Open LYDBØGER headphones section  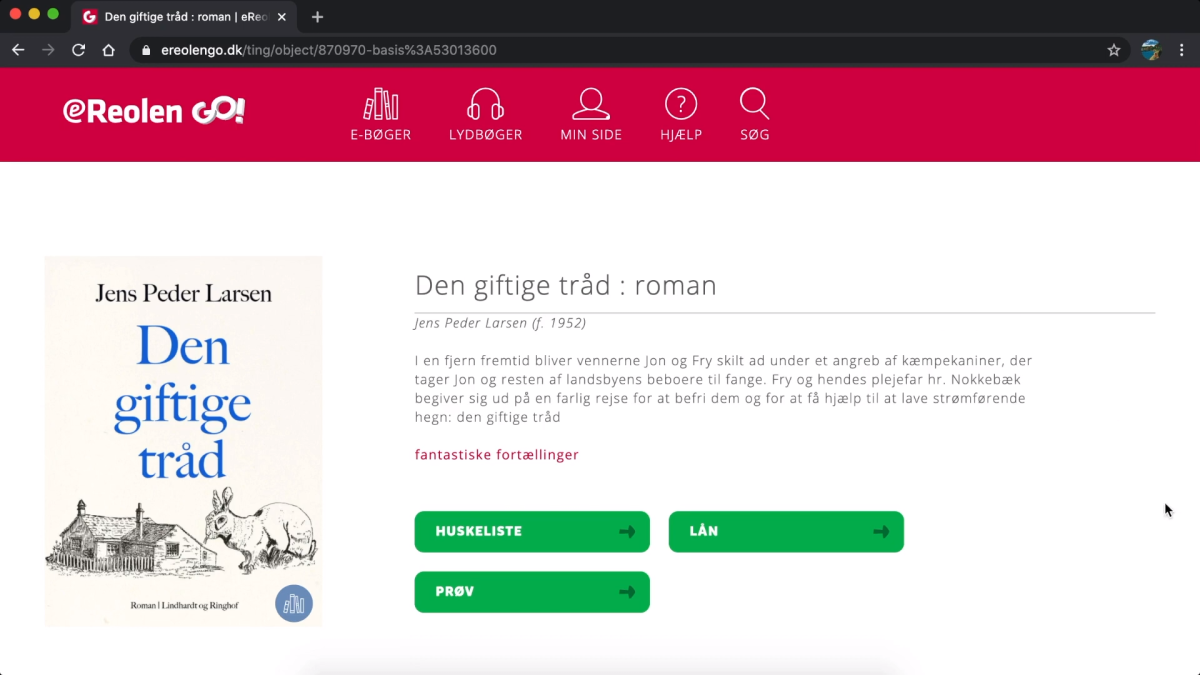click(x=485, y=114)
